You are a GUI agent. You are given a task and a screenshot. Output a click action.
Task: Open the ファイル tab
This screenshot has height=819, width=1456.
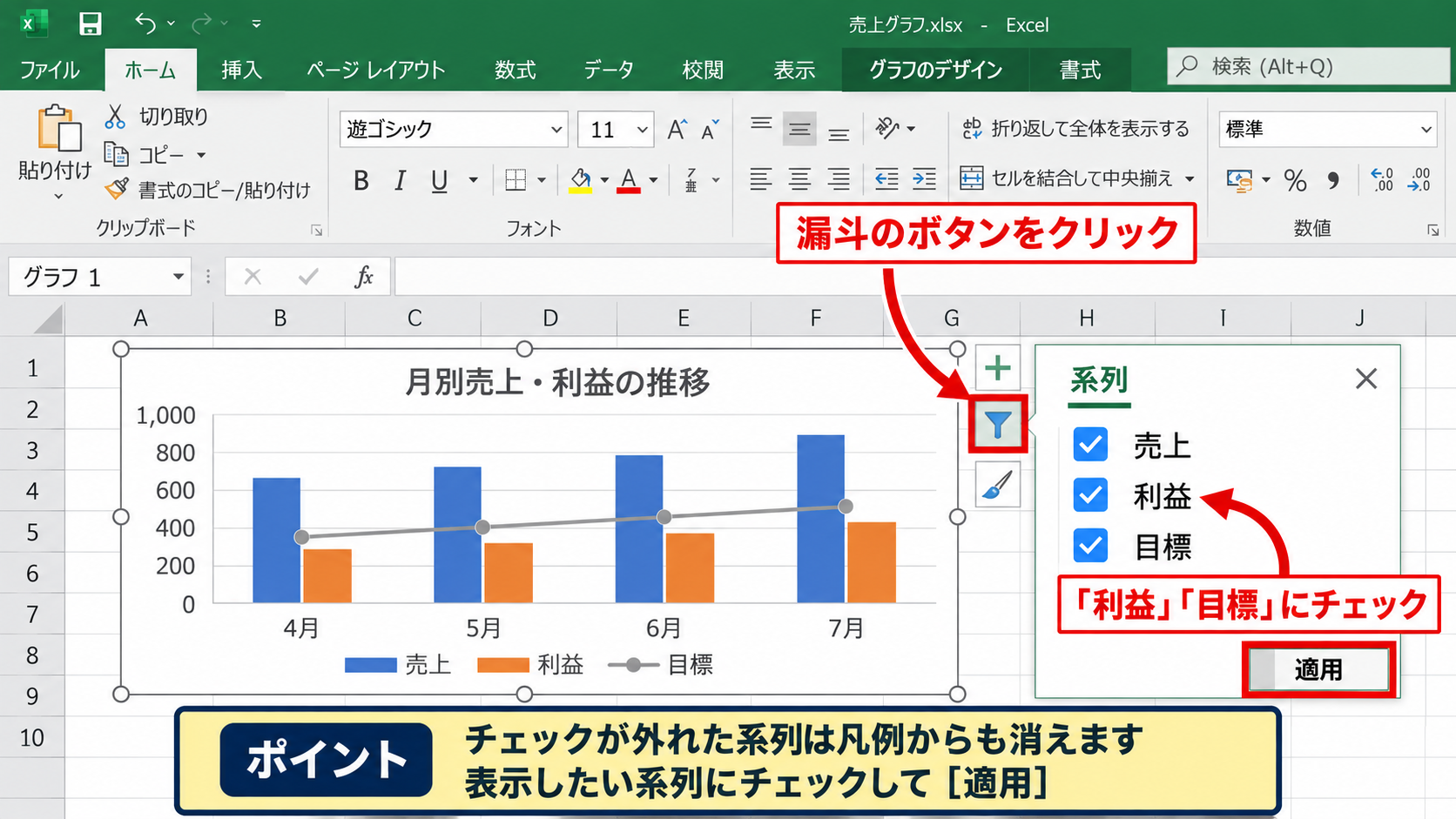pos(50,70)
